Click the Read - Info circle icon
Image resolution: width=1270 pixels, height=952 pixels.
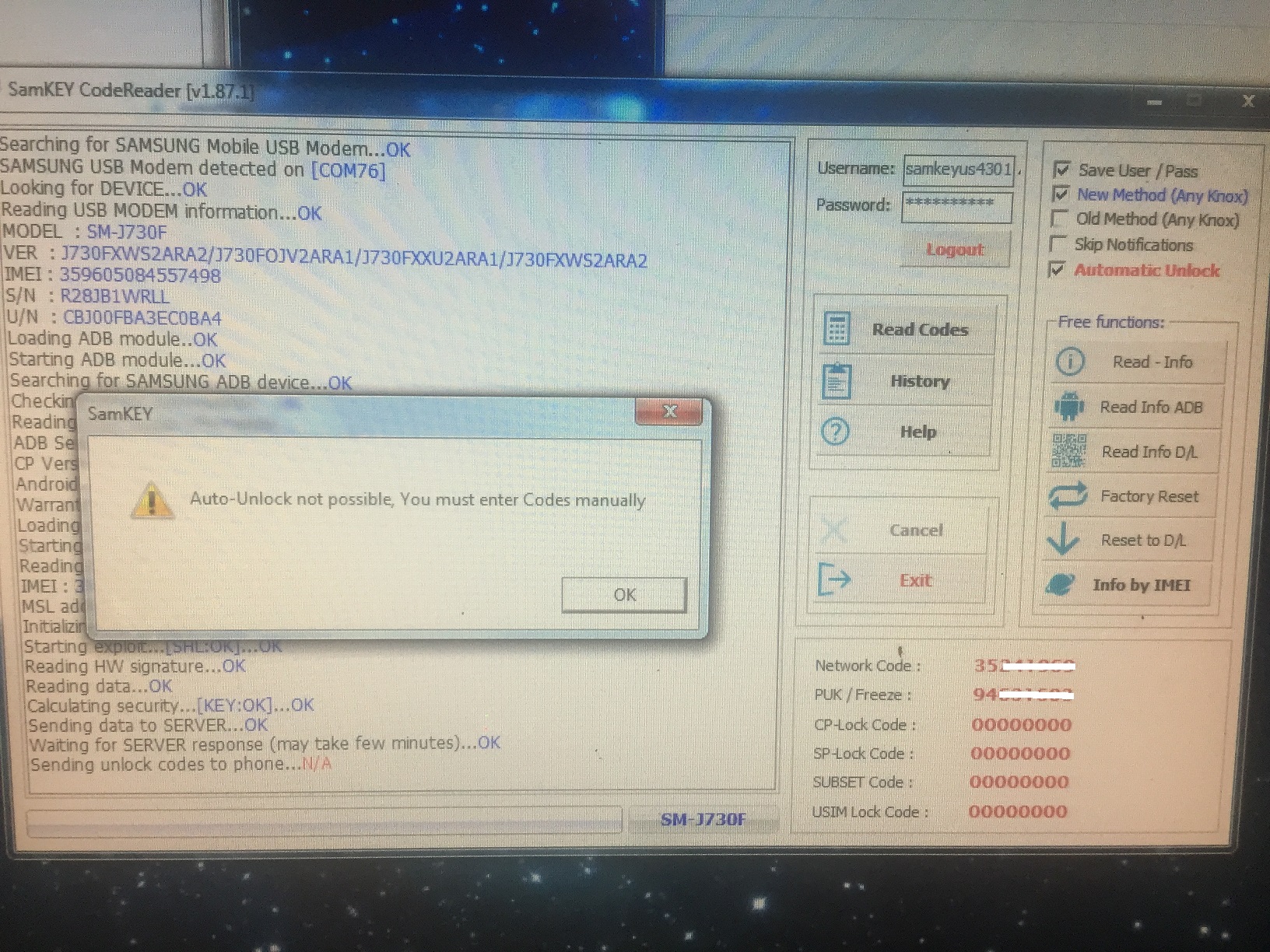coord(1070,362)
